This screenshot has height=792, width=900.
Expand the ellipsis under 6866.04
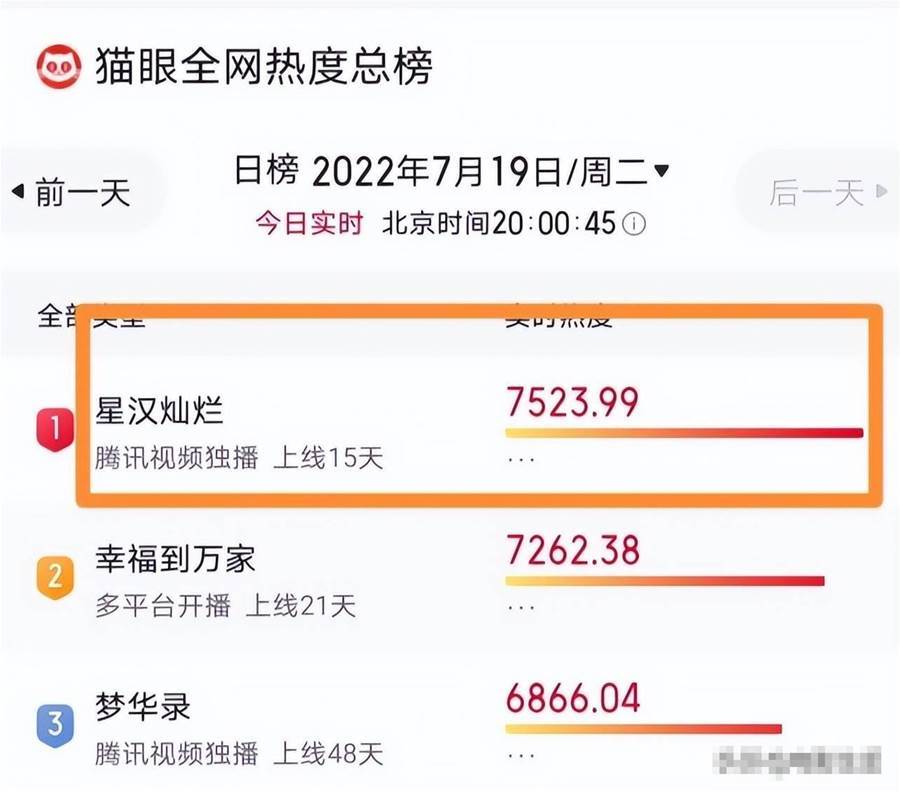[x=521, y=755]
